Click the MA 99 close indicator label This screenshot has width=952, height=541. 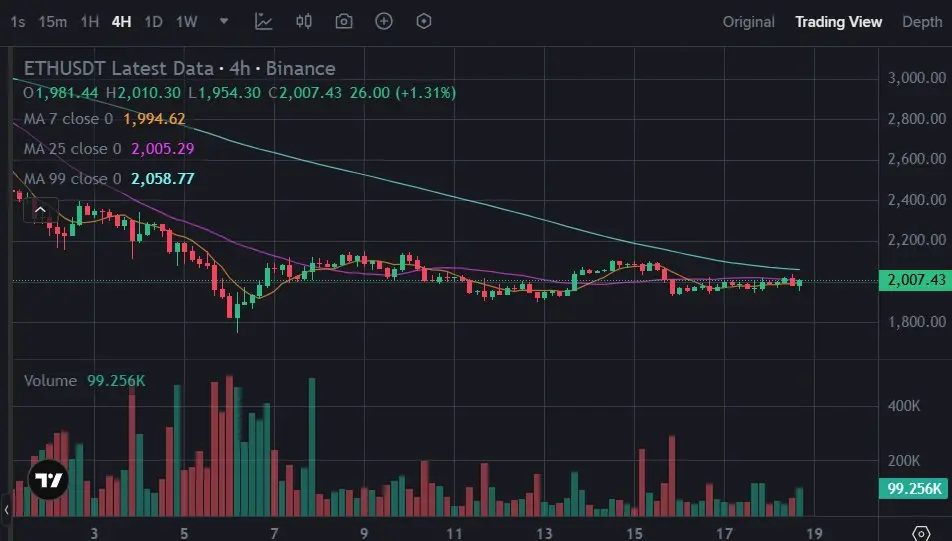[72, 179]
